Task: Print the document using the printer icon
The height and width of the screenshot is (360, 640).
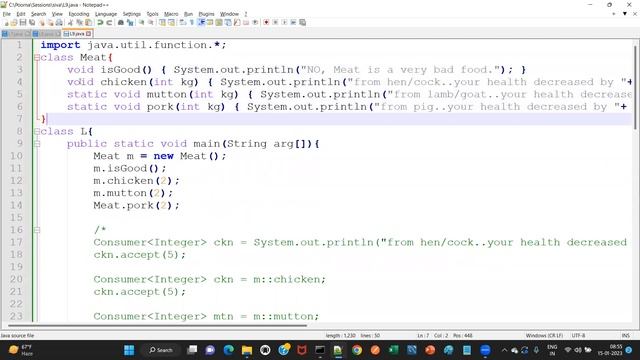Action: pyautogui.click(x=59, y=22)
